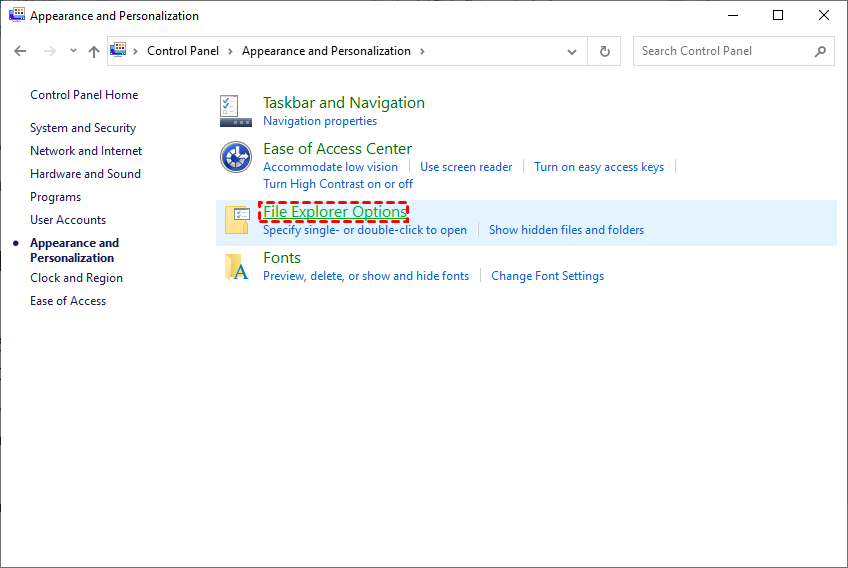
Task: Select Appearance and Personalization in sidebar
Action: pyautogui.click(x=74, y=250)
